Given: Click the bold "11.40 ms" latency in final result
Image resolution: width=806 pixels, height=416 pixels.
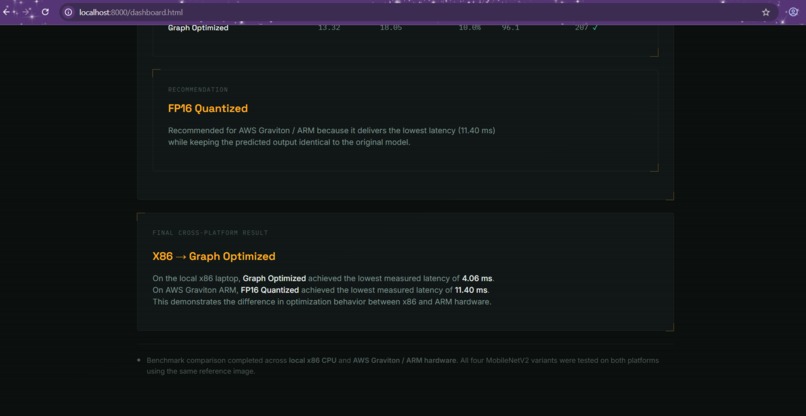Looking at the screenshot, I should tap(471, 291).
